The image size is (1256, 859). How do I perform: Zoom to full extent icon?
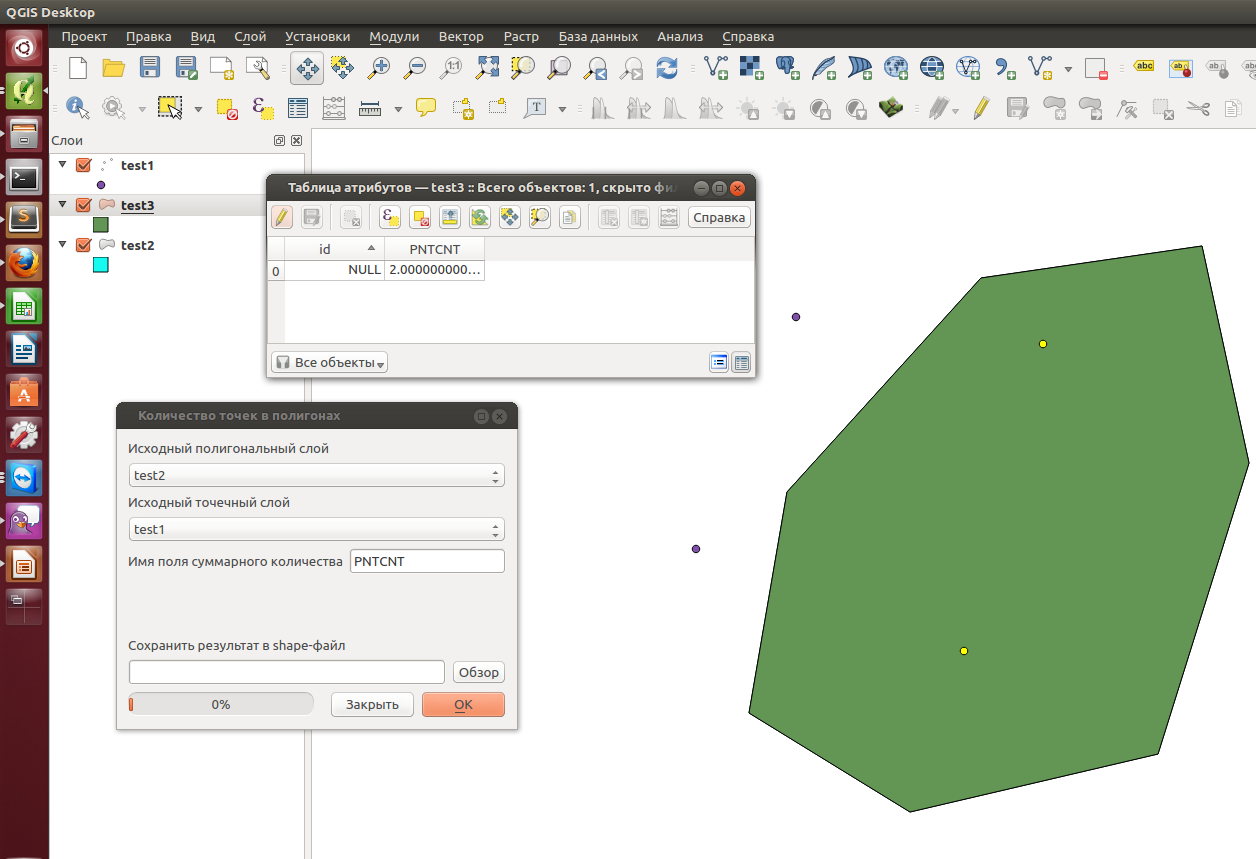[x=487, y=68]
